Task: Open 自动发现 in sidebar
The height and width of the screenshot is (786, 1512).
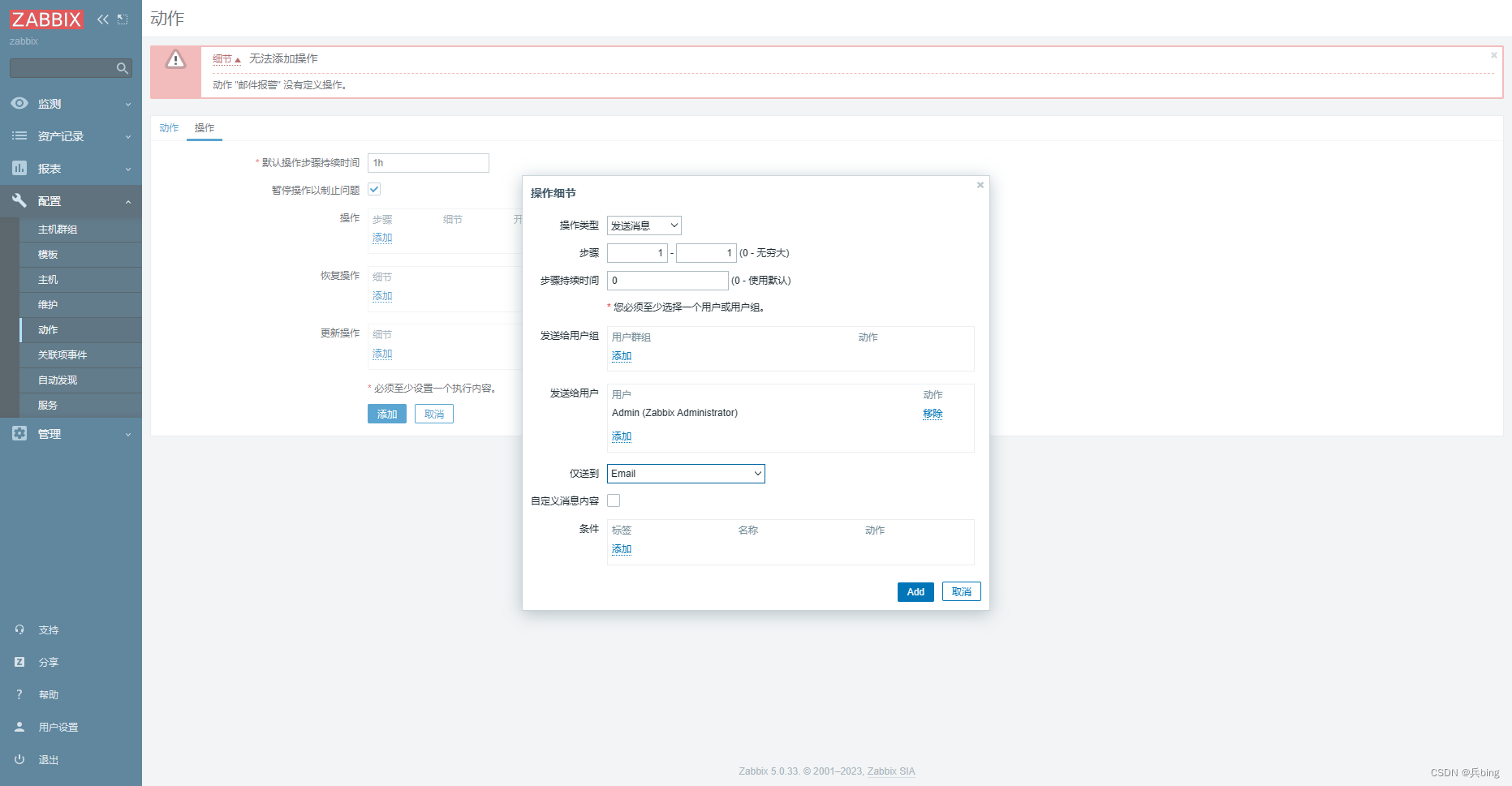Action: [81, 380]
